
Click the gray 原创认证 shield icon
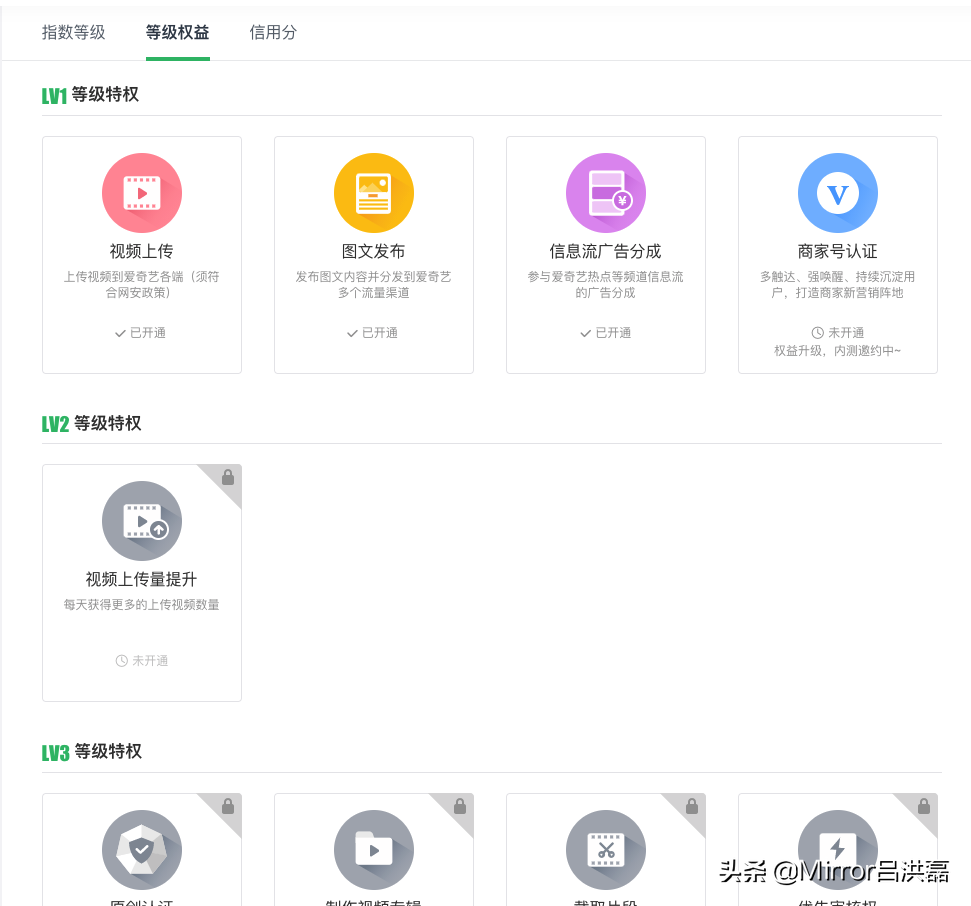142,849
